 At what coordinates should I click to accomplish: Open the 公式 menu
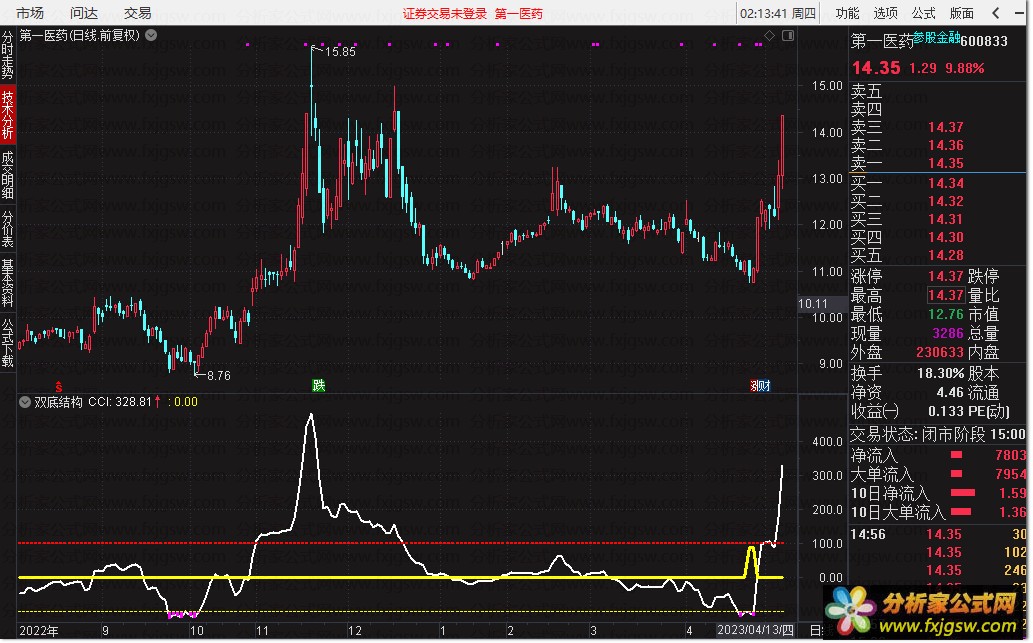point(923,13)
